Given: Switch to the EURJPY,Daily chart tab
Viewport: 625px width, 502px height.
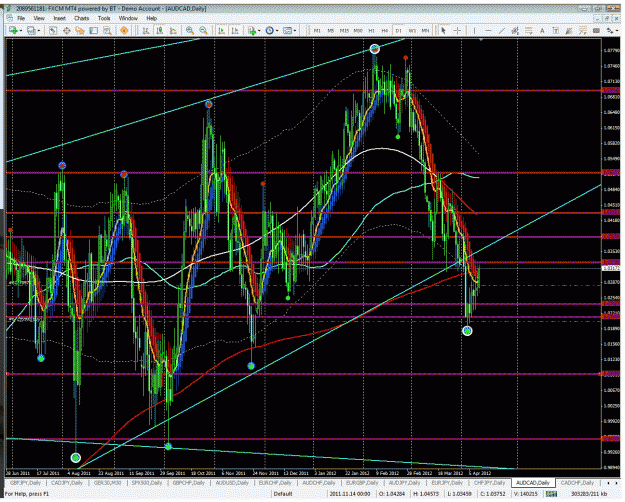Looking at the screenshot, I should point(448,483).
